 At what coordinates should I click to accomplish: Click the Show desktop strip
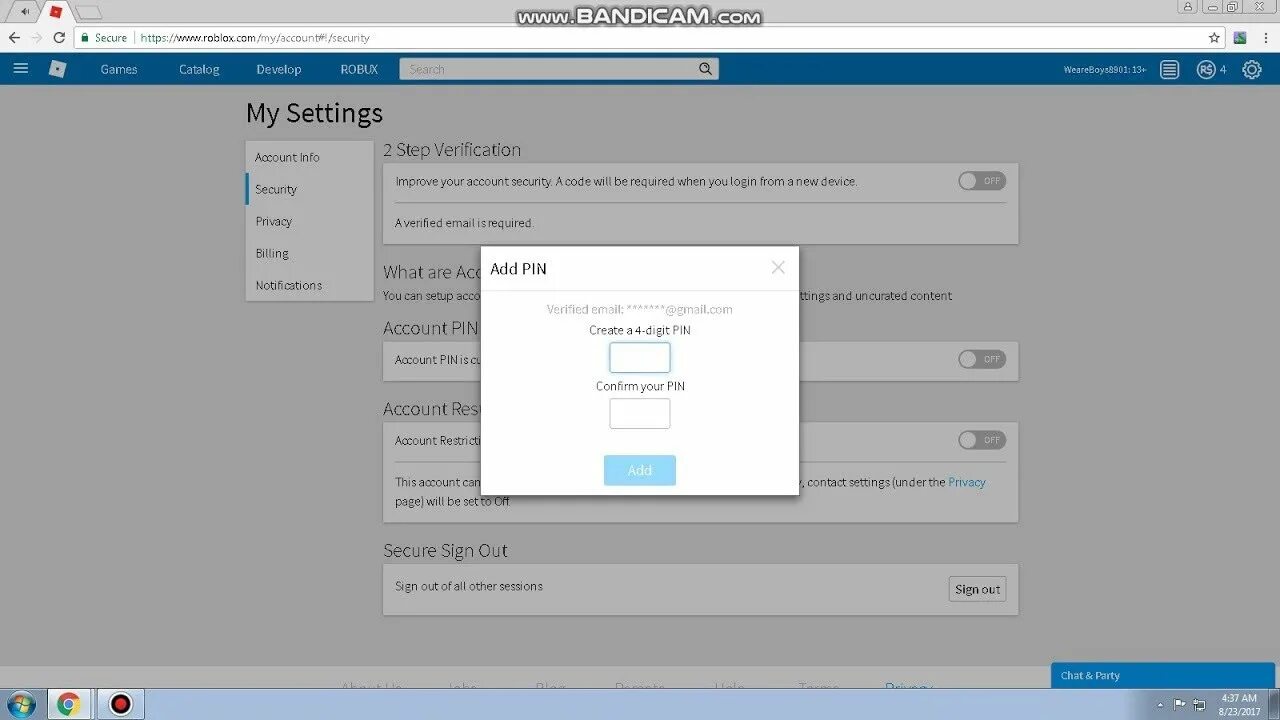[1274, 704]
